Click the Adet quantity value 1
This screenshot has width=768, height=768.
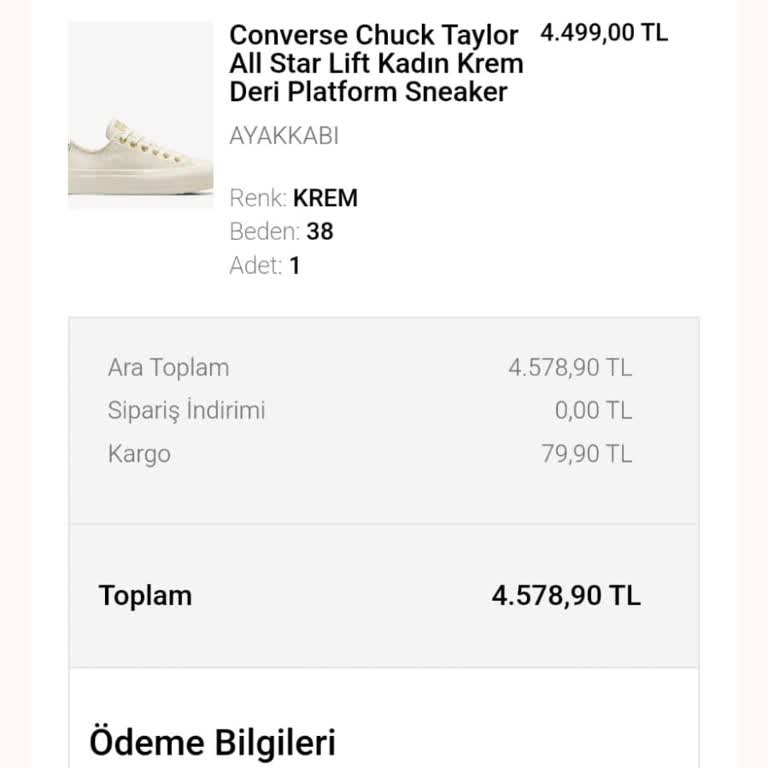tap(295, 266)
